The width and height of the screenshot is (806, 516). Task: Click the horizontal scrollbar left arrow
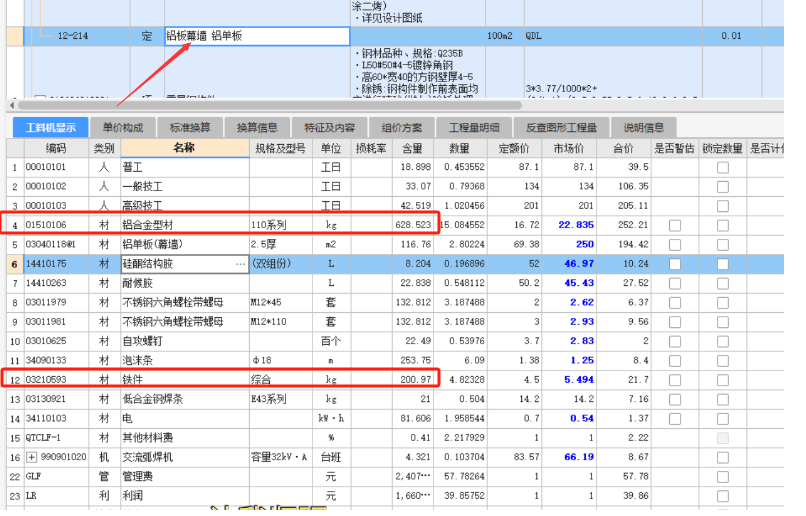(x=12, y=105)
